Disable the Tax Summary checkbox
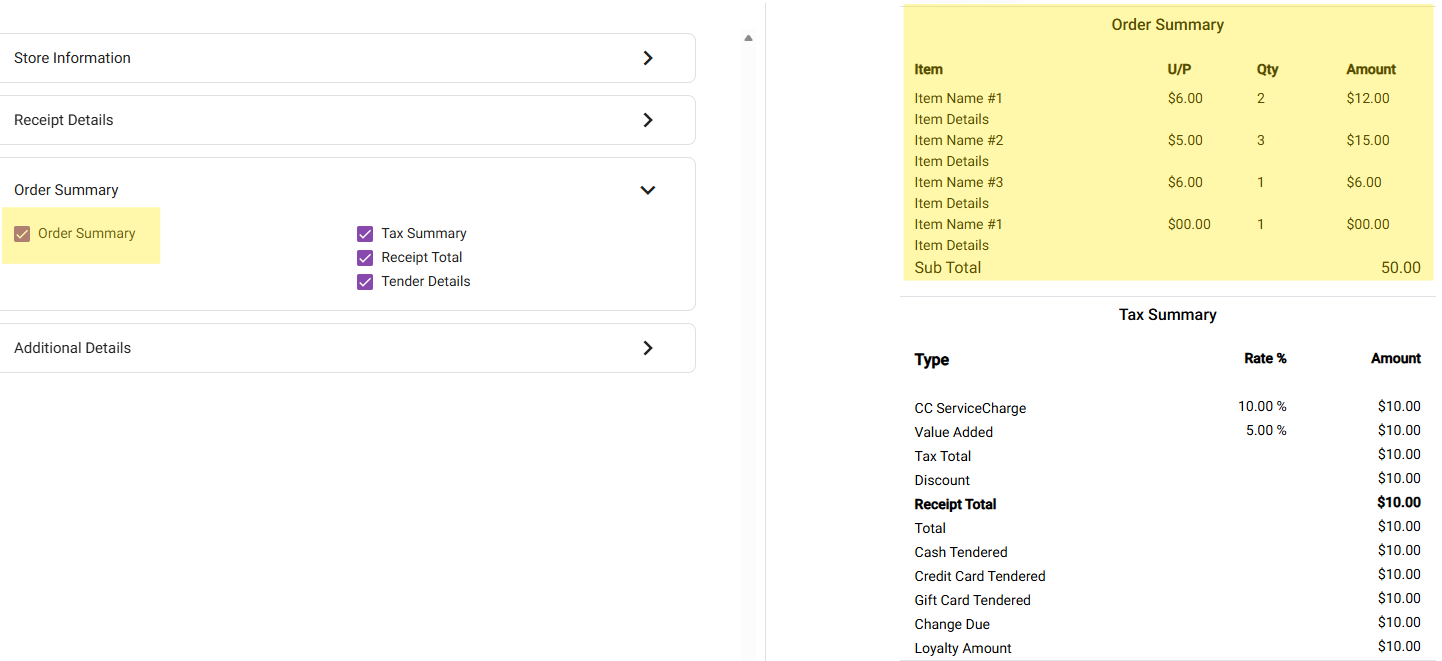 coord(365,234)
